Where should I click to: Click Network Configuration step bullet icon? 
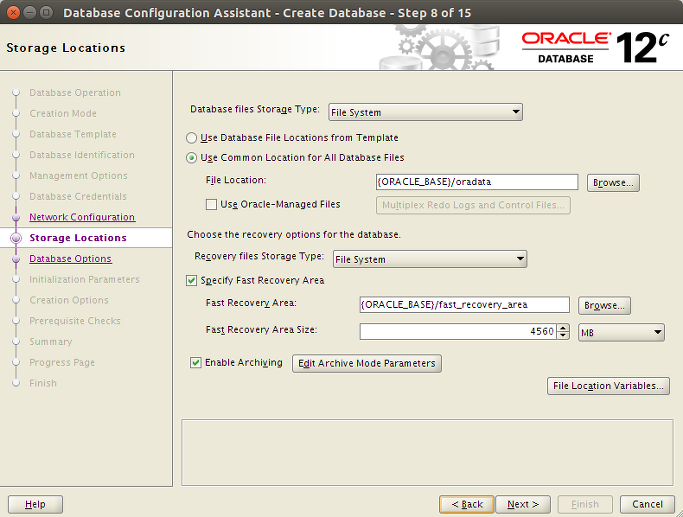16,217
